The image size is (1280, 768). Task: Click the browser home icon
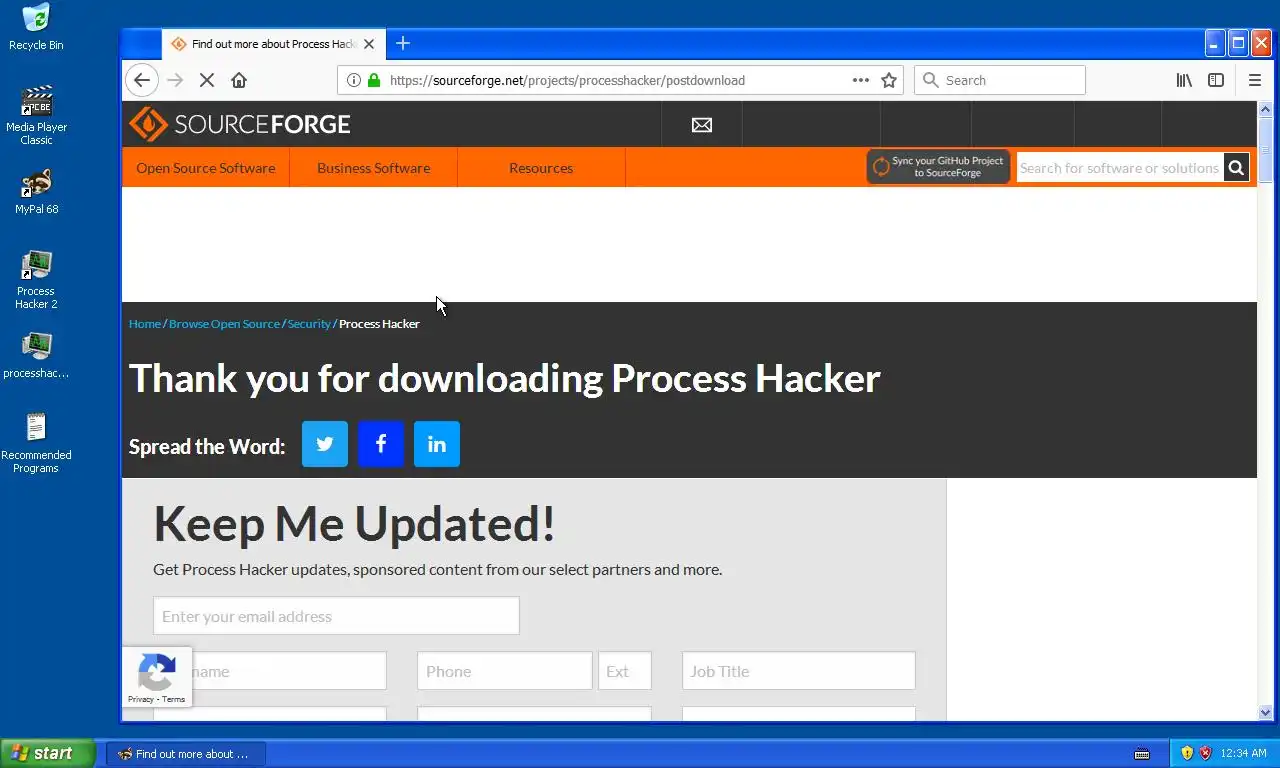pos(239,80)
